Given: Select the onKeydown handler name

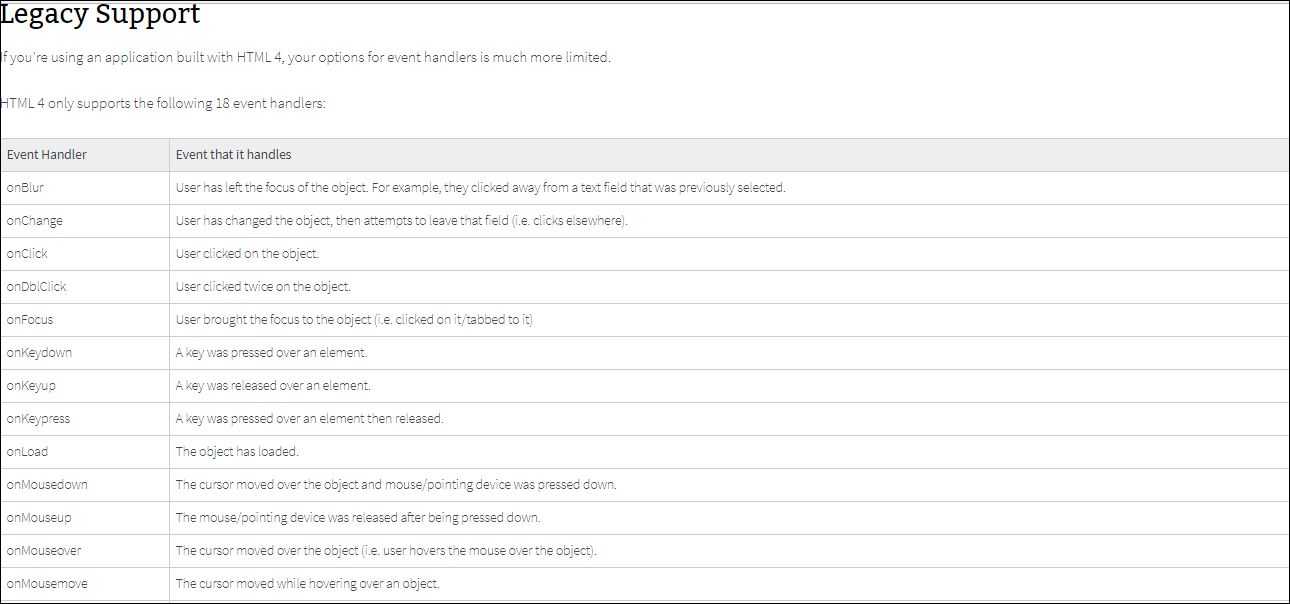Looking at the screenshot, I should point(39,352).
